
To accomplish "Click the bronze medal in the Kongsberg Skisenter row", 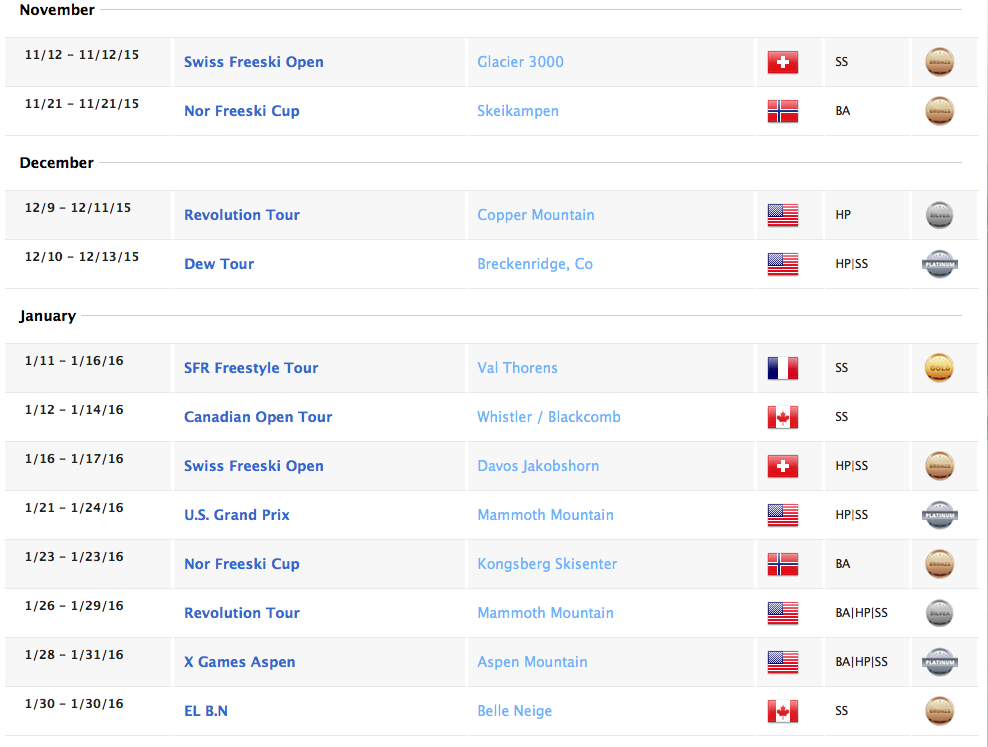I will pyautogui.click(x=939, y=564).
